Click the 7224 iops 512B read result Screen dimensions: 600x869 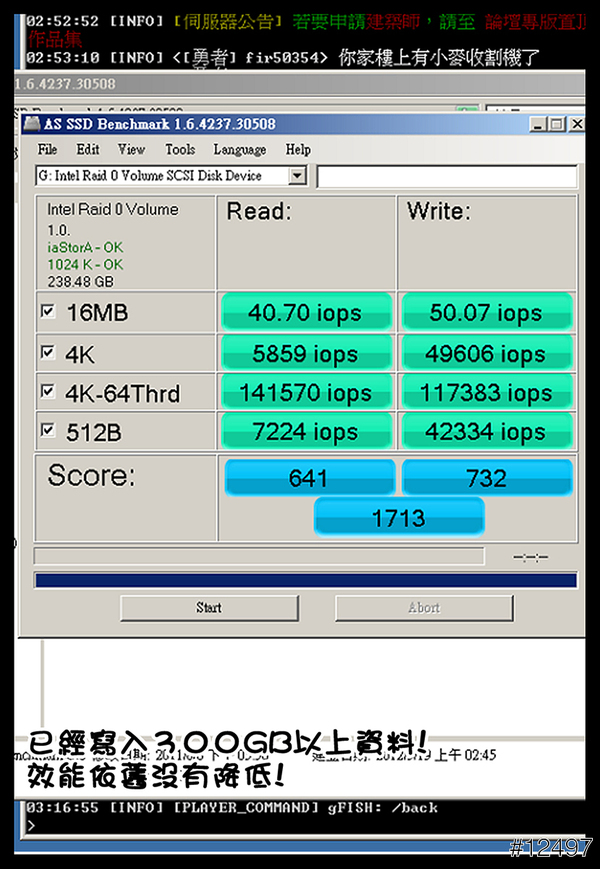click(306, 431)
